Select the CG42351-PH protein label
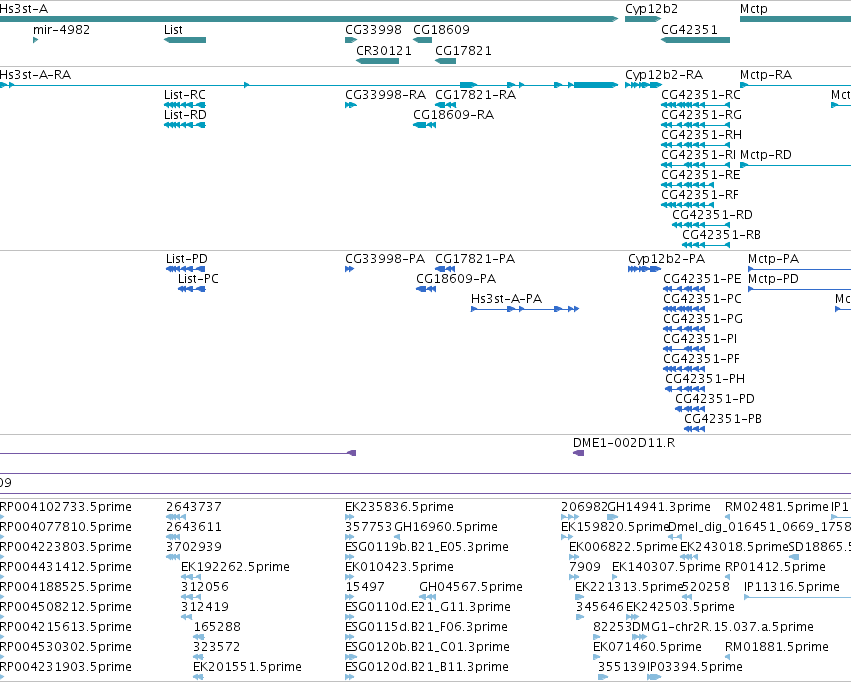851x682 pixels. coord(705,379)
